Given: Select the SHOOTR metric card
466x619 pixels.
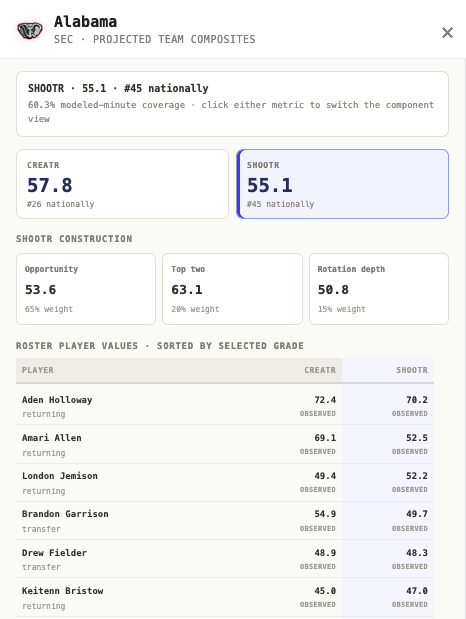Looking at the screenshot, I should click(342, 184).
